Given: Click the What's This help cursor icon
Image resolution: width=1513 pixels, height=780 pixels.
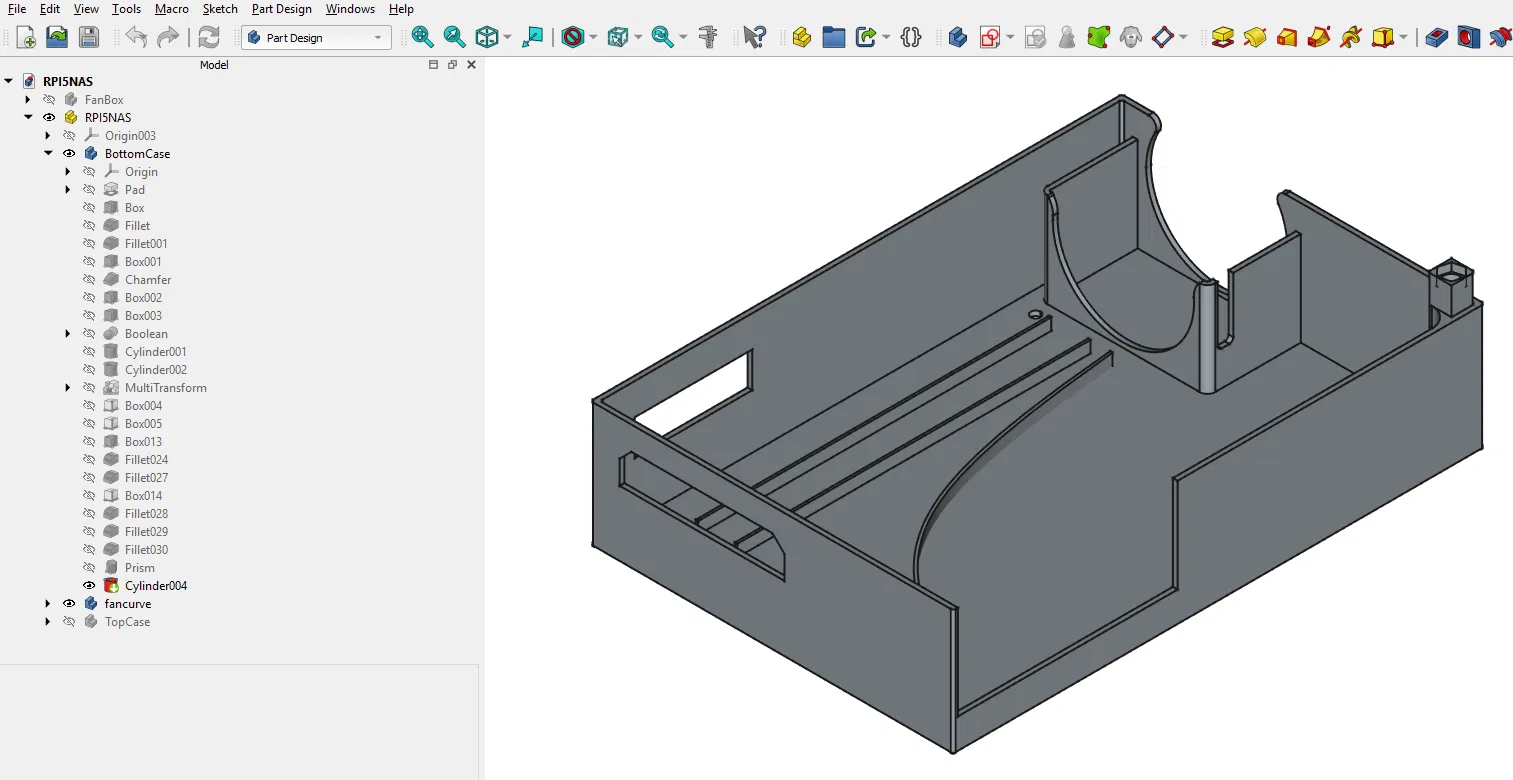Looking at the screenshot, I should (754, 37).
